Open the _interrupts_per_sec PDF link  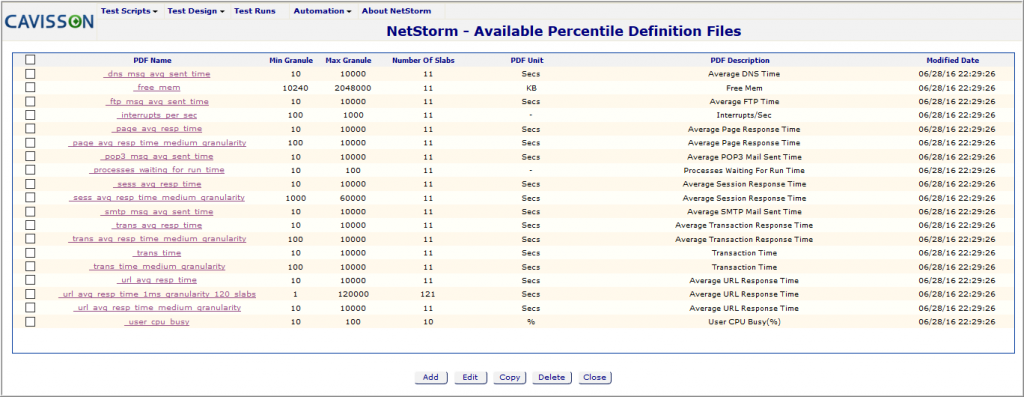[x=157, y=116]
